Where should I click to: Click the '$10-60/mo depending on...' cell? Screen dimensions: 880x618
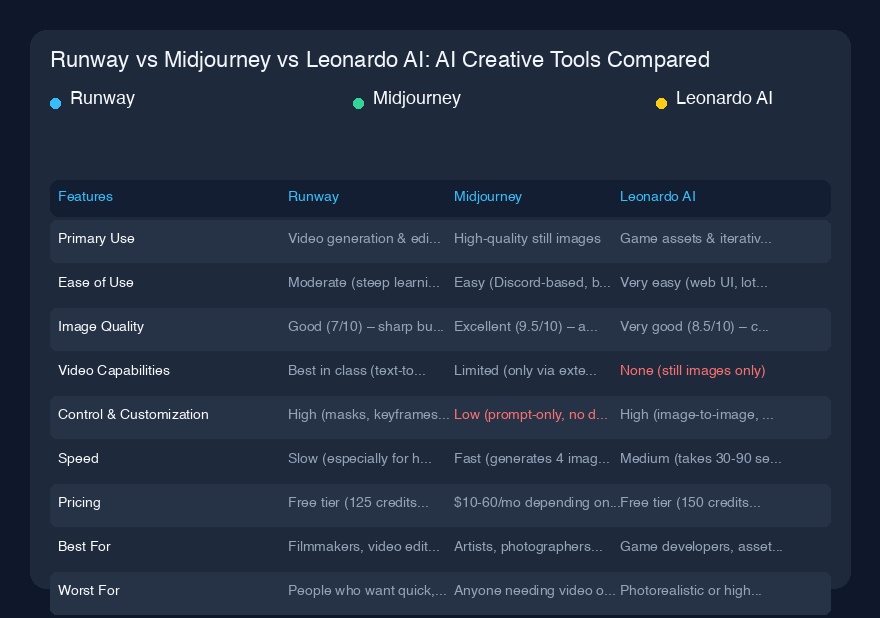537,502
